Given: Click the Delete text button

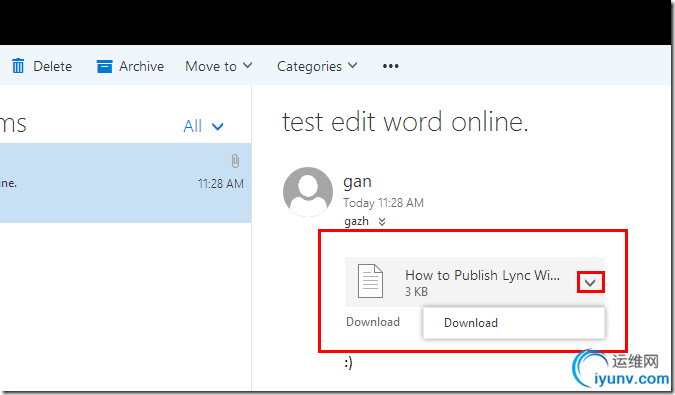Looking at the screenshot, I should pyautogui.click(x=53, y=66).
